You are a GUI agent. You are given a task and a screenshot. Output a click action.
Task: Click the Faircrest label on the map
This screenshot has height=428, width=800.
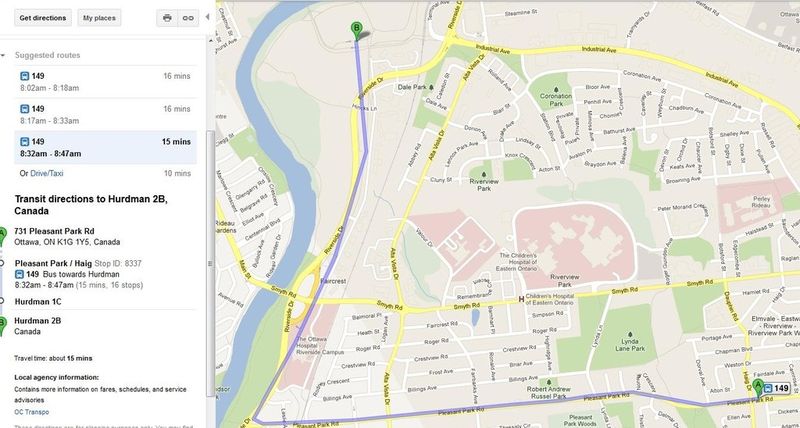tap(333, 281)
